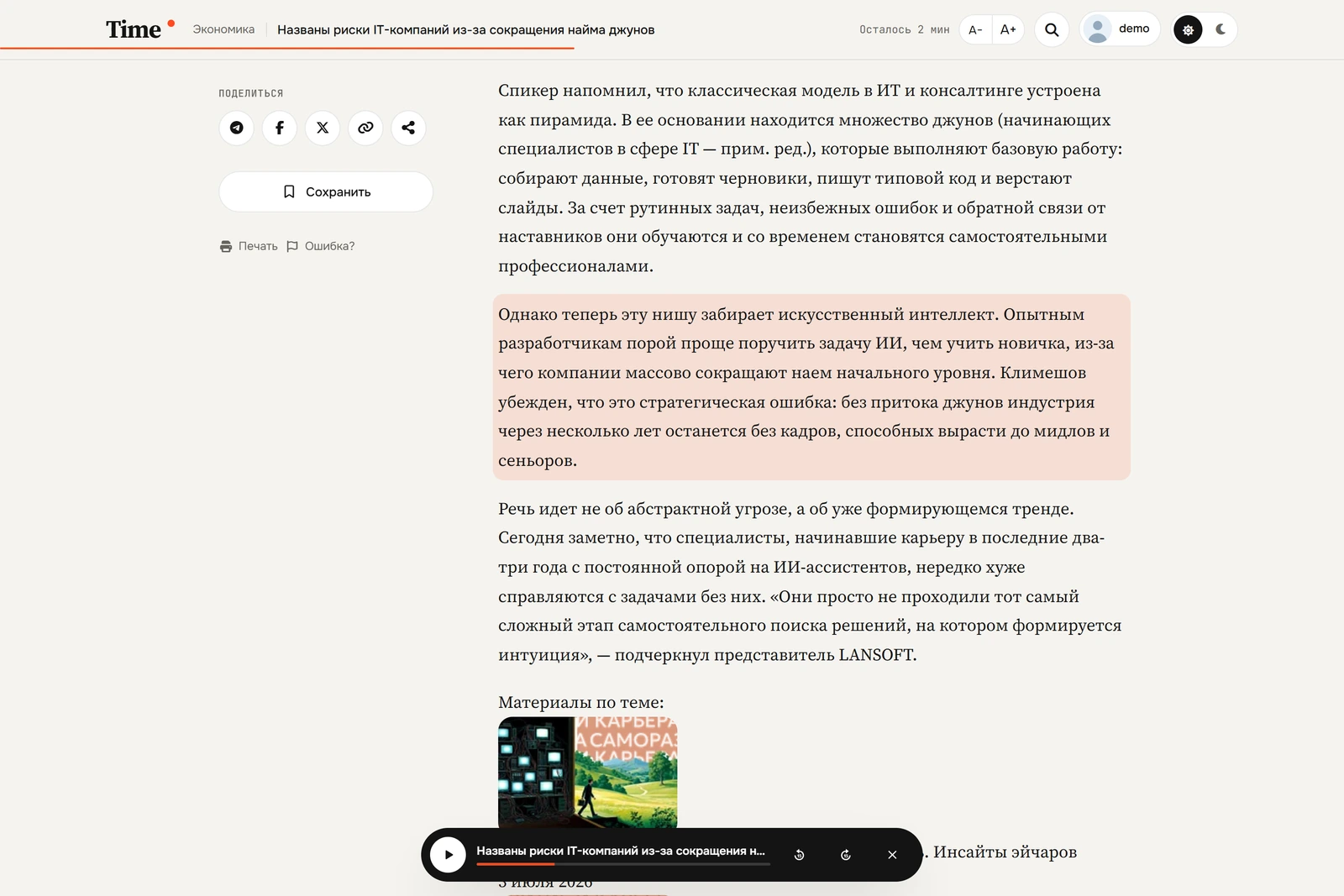Viewport: 1344px width, 896px height.
Task: Click "Инсайты эйчаров" related link text
Action: tap(1005, 851)
